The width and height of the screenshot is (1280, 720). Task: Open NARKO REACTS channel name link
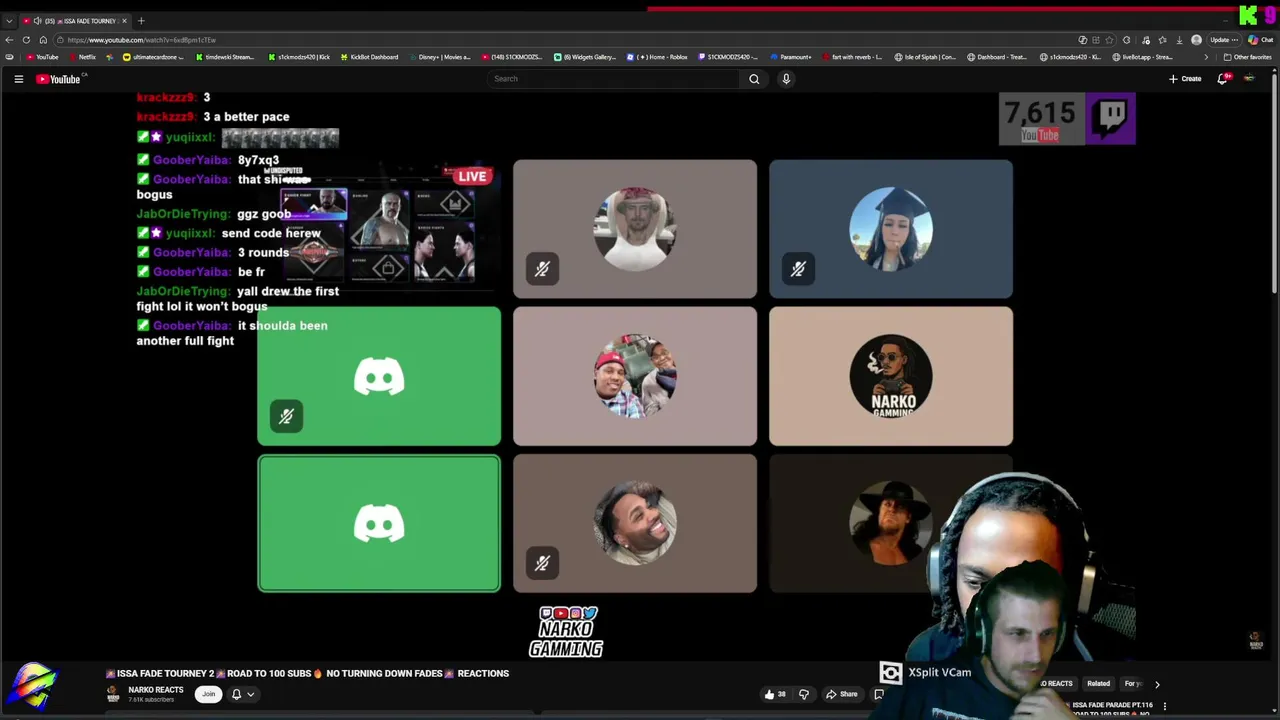(x=155, y=690)
